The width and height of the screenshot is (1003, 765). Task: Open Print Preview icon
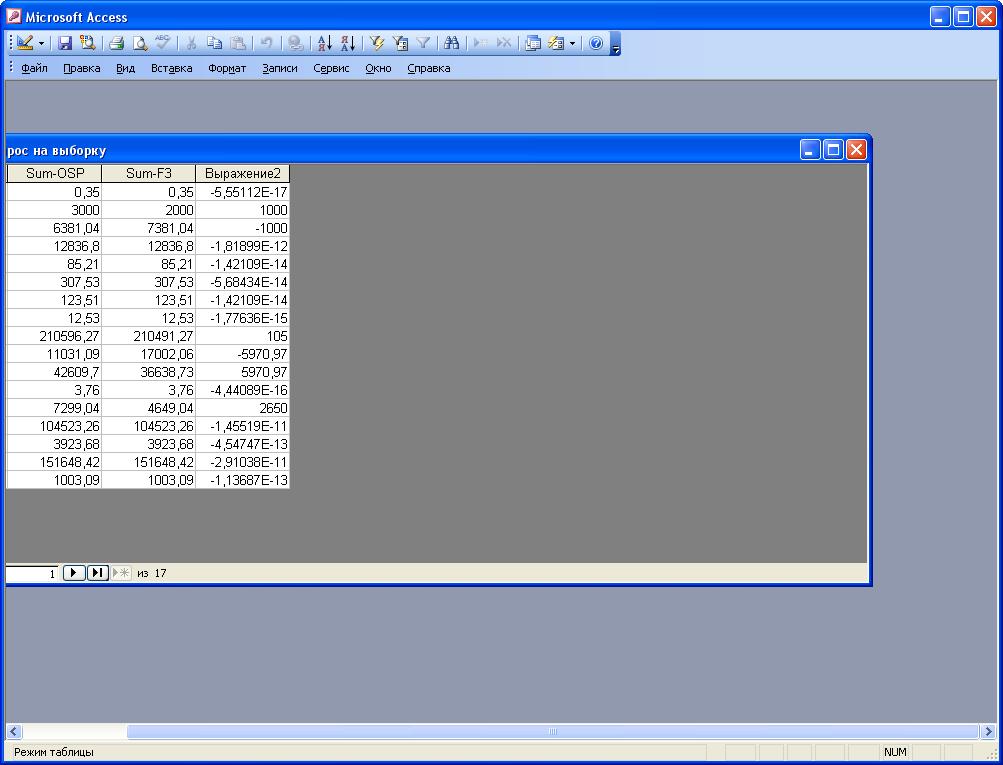(139, 43)
